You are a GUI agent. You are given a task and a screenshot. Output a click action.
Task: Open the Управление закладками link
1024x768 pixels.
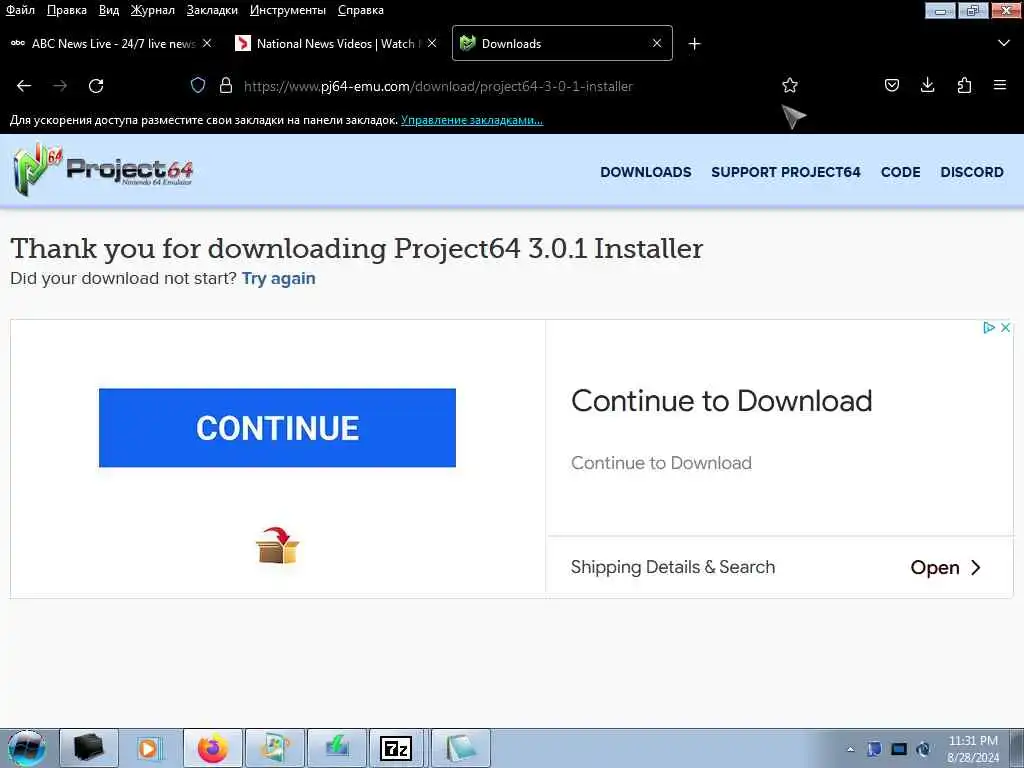pyautogui.click(x=472, y=120)
